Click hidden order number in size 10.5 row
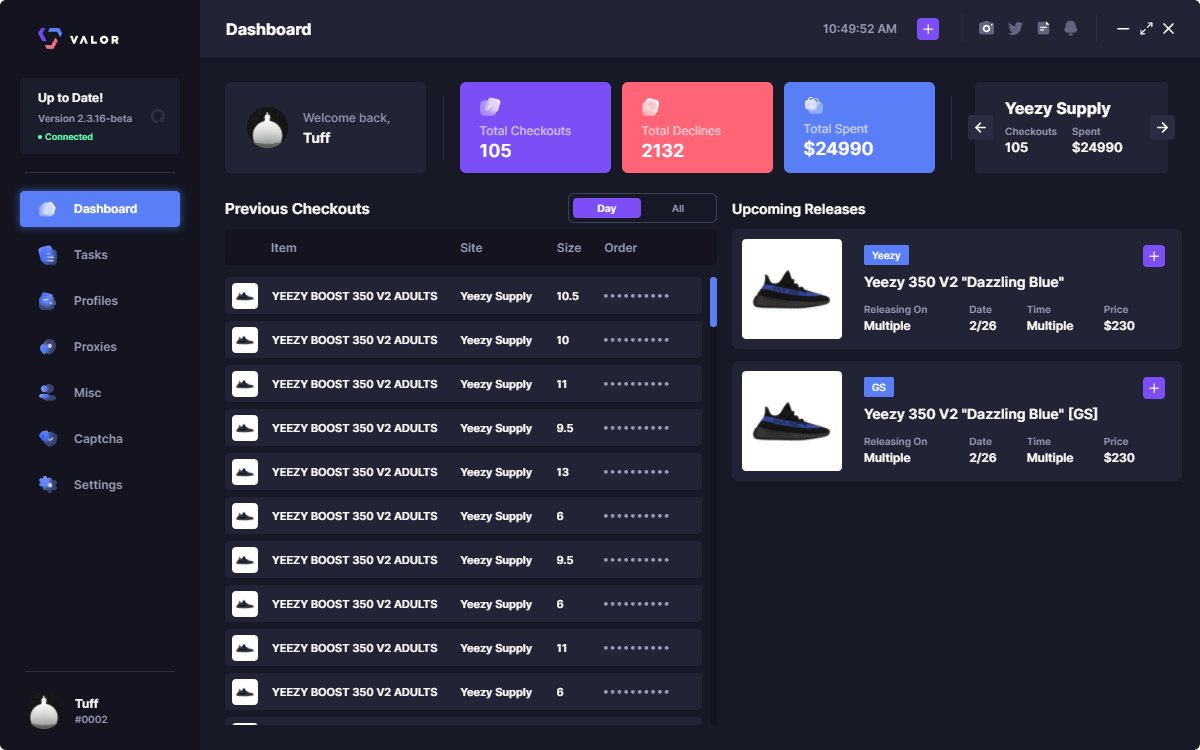Screen dimensions: 1200x750 click(636, 297)
